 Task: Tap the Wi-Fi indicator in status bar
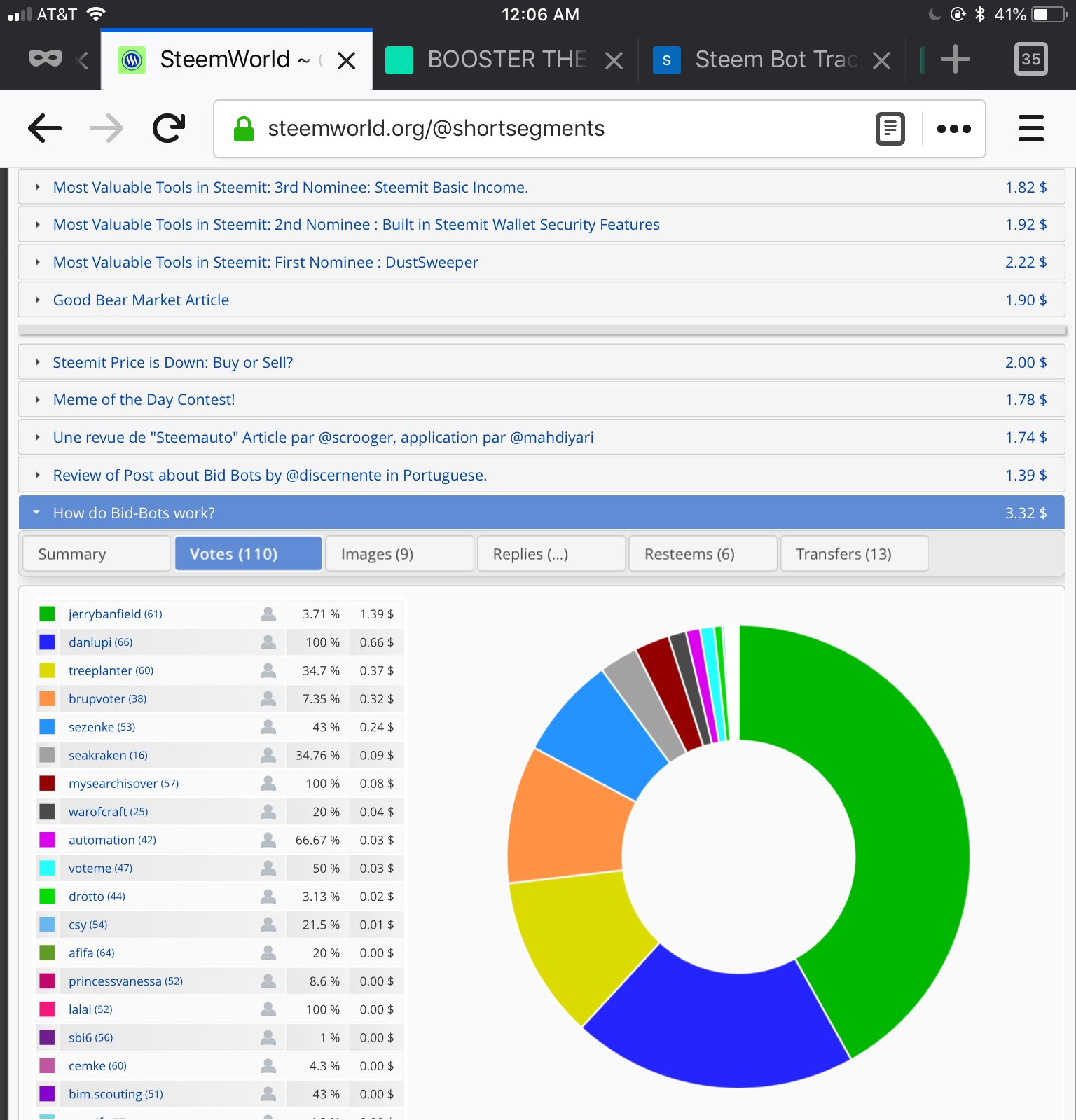click(x=96, y=13)
